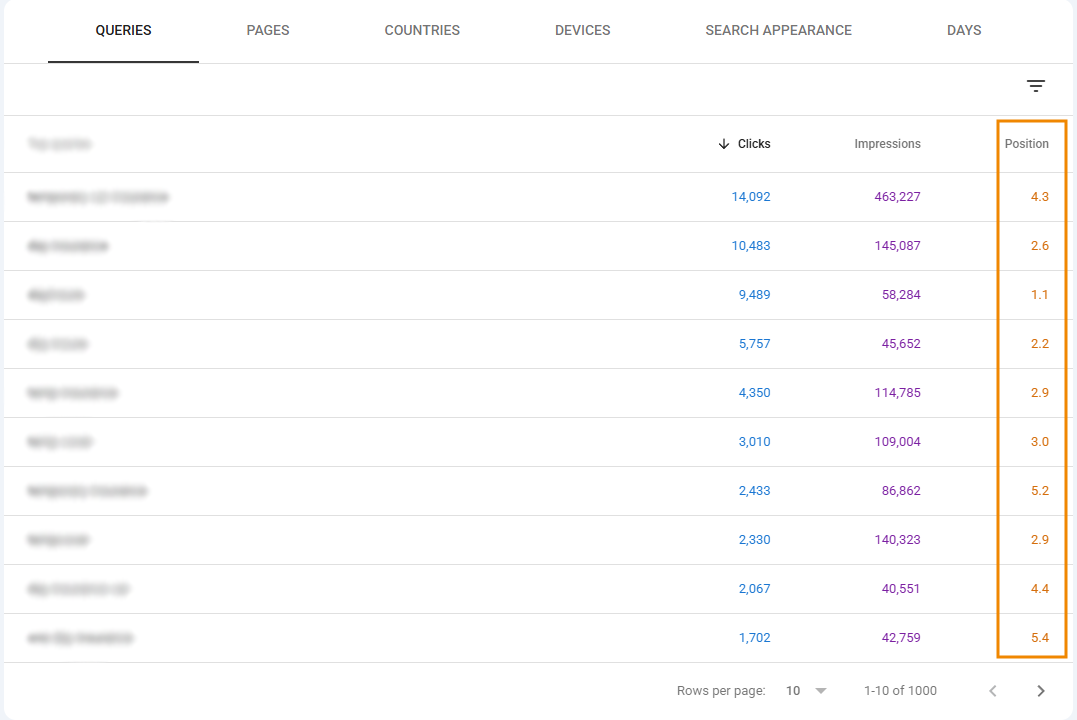Select impressions value 86,862
This screenshot has height=720, width=1077.
coord(901,491)
